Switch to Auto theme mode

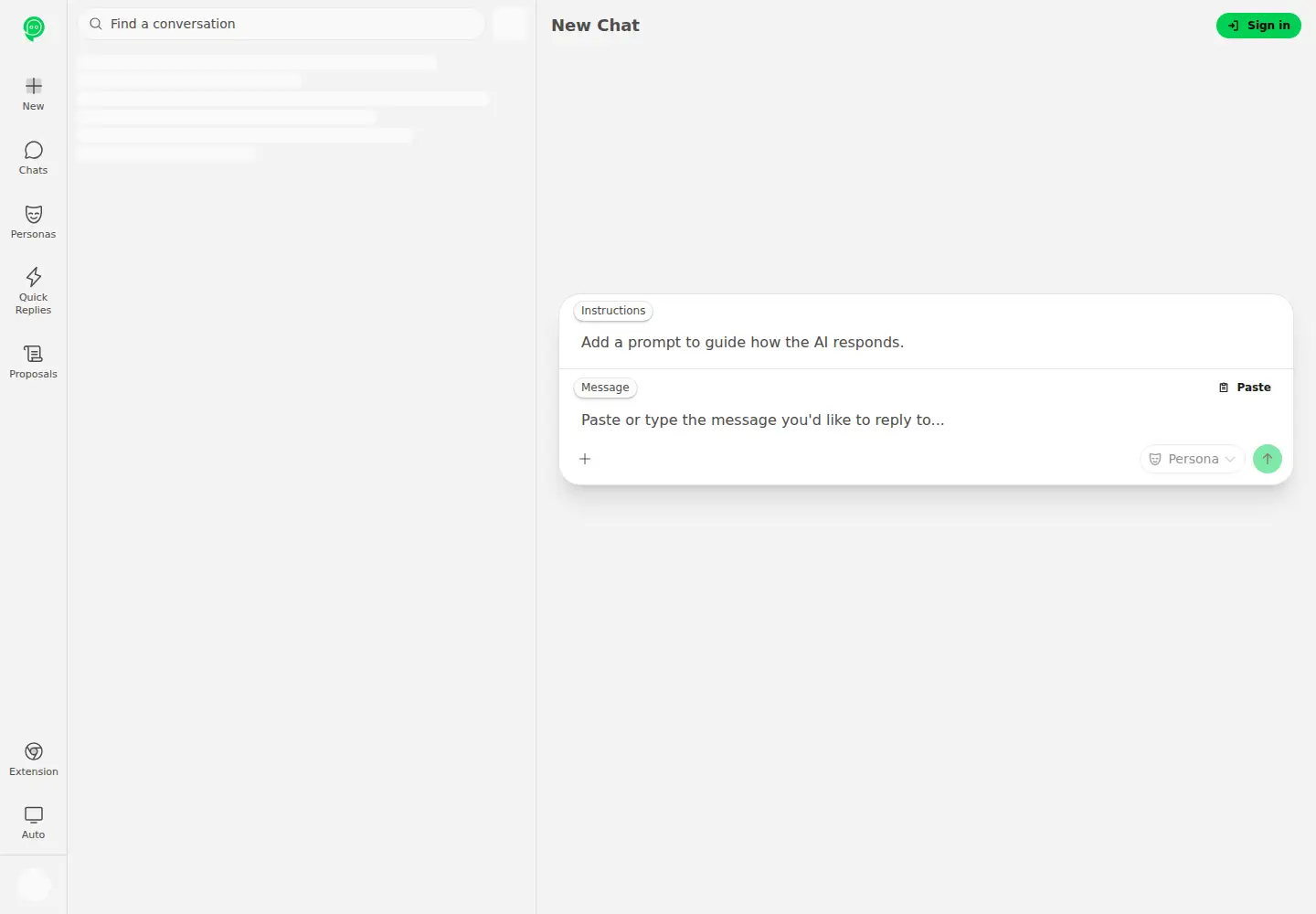pyautogui.click(x=34, y=823)
